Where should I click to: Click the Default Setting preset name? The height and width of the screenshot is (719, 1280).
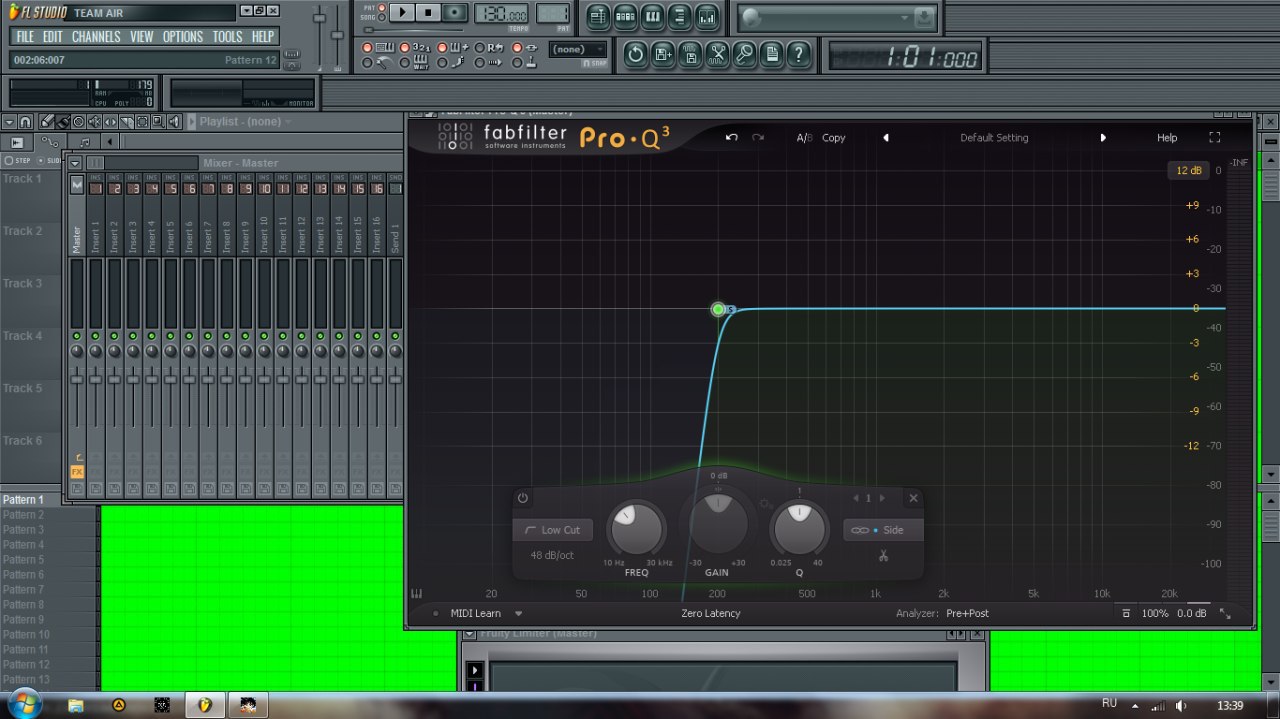[x=994, y=138]
